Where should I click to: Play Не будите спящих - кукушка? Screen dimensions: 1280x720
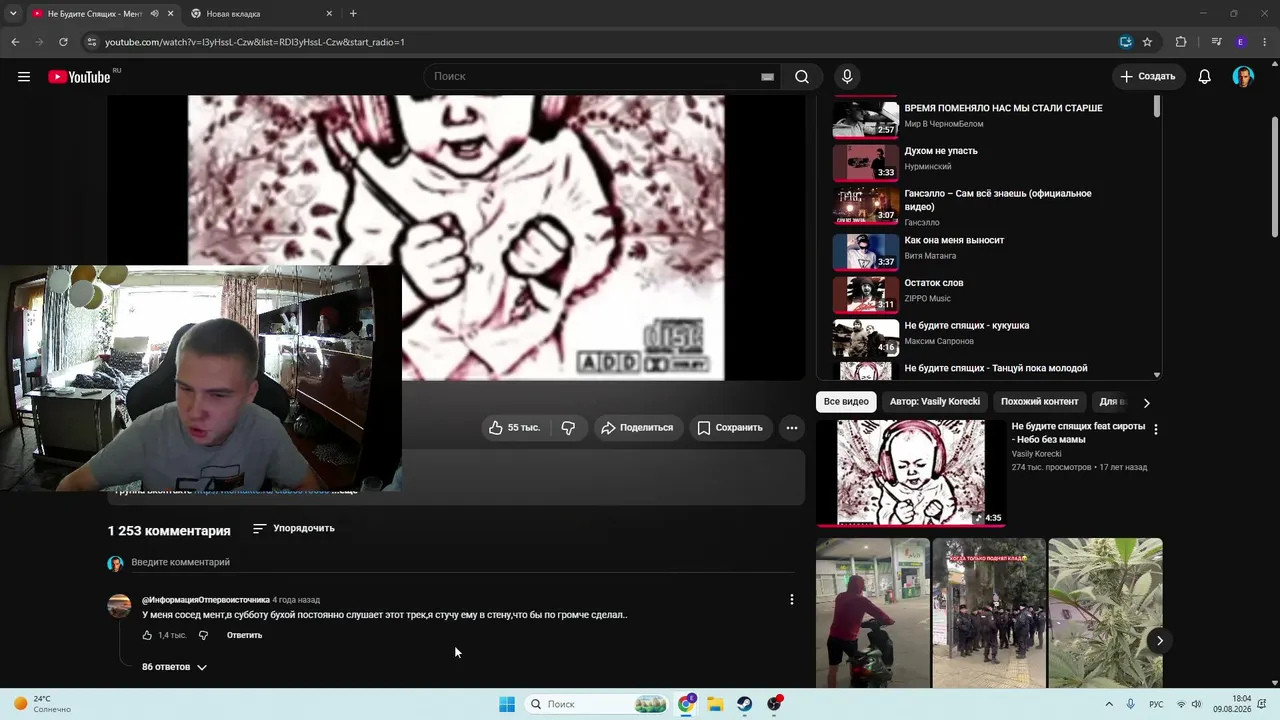(966, 326)
